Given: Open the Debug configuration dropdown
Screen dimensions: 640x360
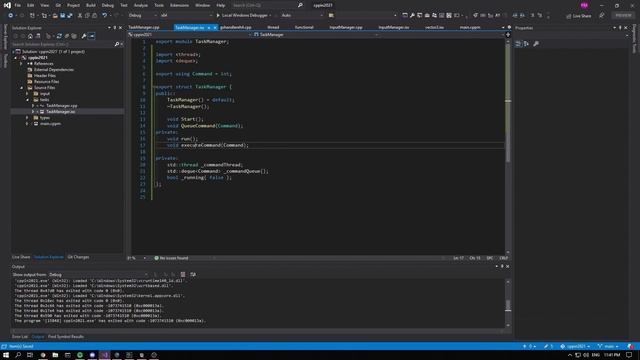Looking at the screenshot, I should (x=142, y=16).
